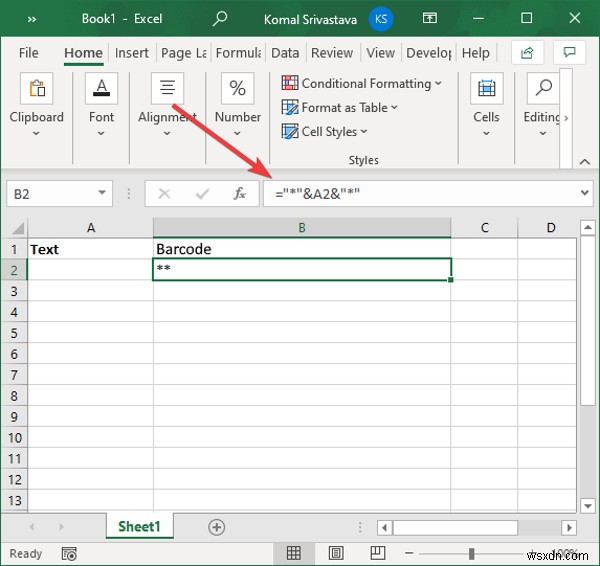This screenshot has width=600, height=566.
Task: Click empty cell A2
Action: (x=90, y=270)
